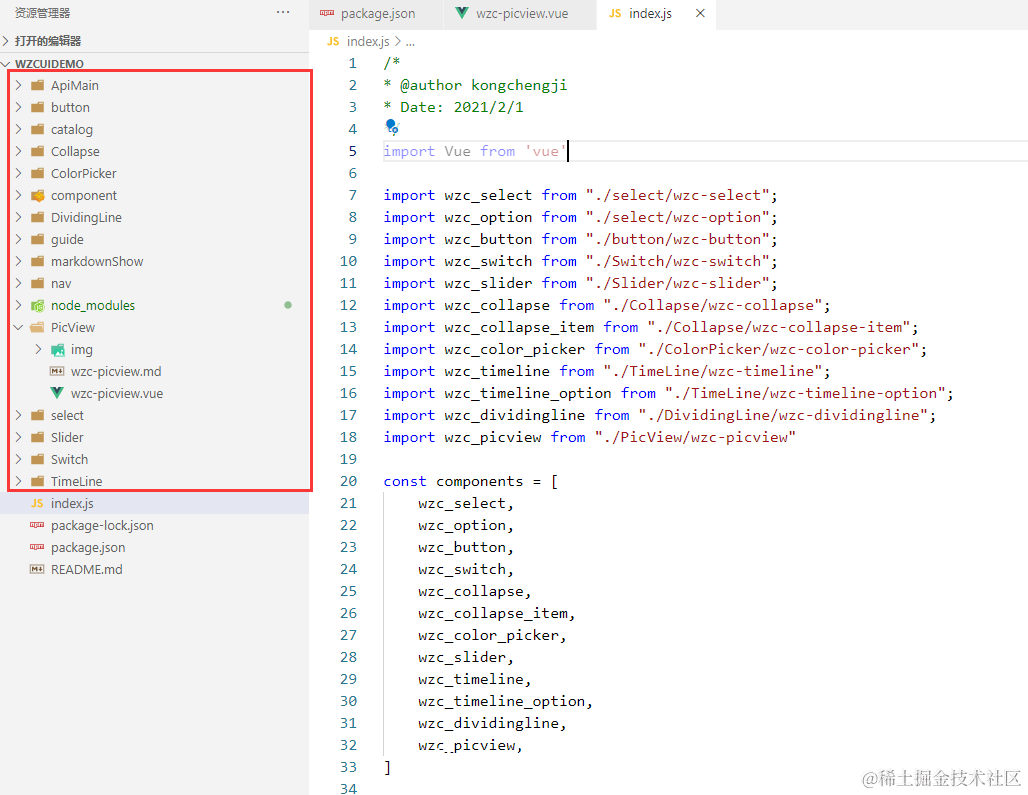Click the npm icon beside package.json in tree
Image resolution: width=1028 pixels, height=795 pixels.
point(37,547)
